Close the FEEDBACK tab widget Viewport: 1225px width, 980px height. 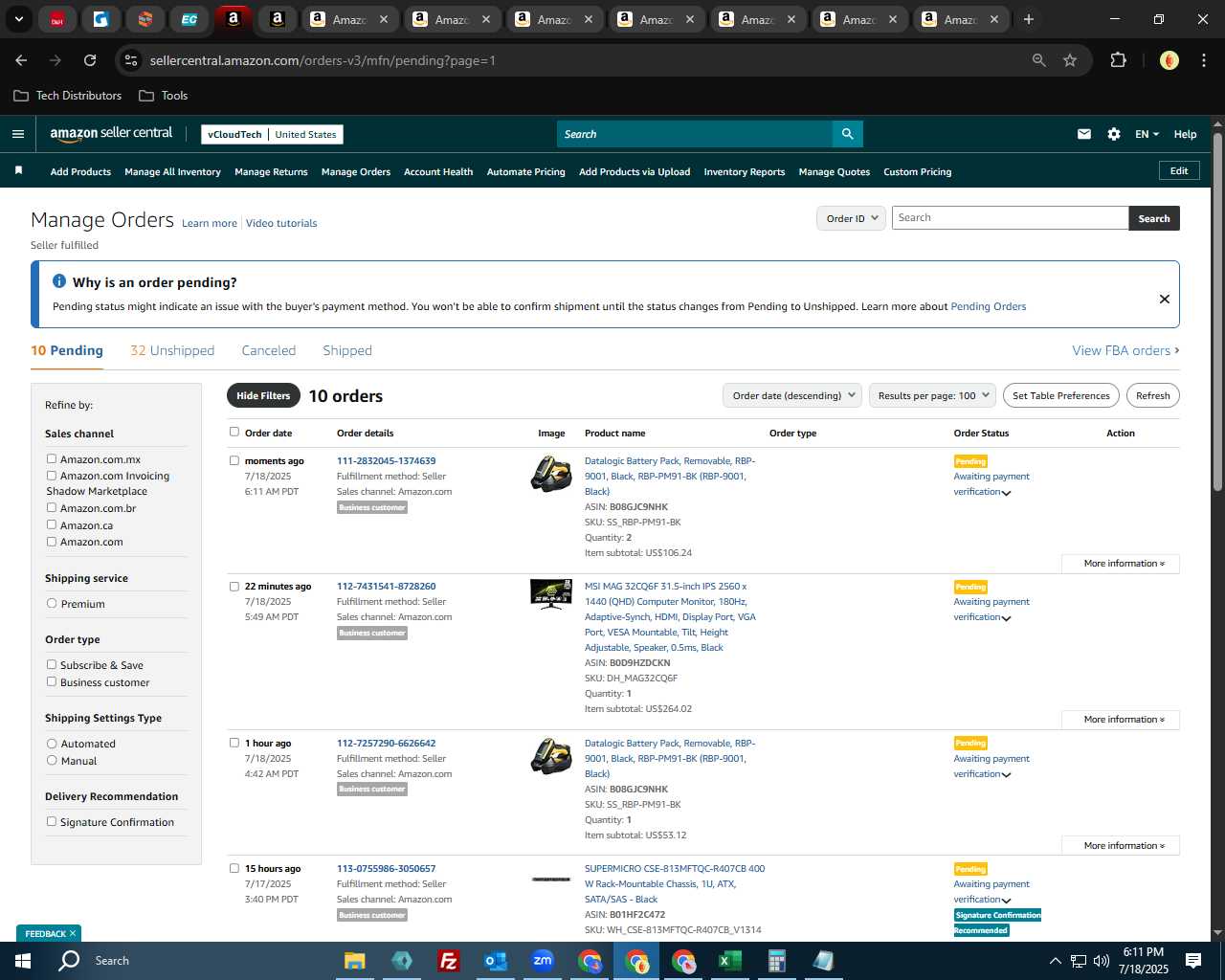click(x=72, y=933)
